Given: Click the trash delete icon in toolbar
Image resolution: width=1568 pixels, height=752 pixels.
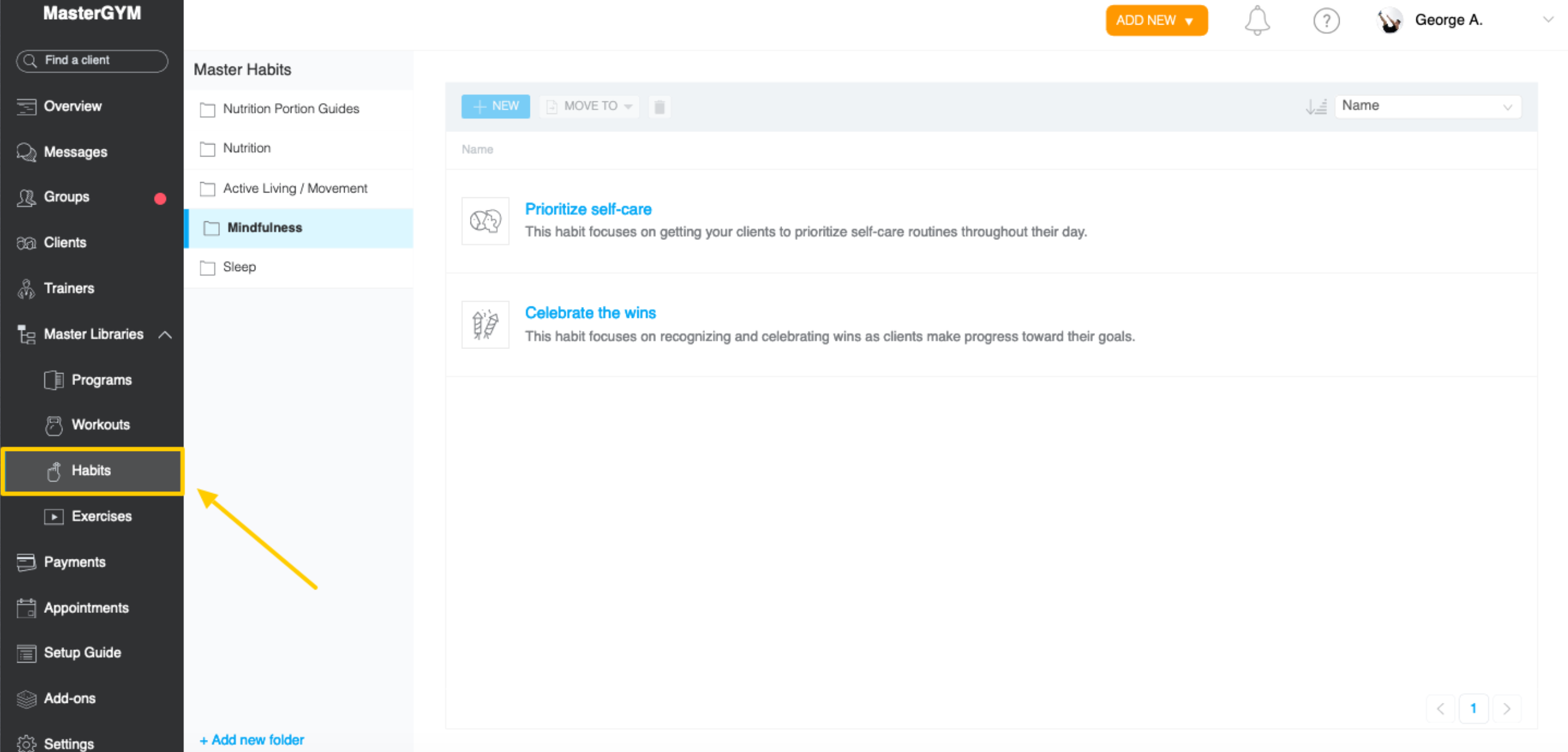Looking at the screenshot, I should coord(659,107).
